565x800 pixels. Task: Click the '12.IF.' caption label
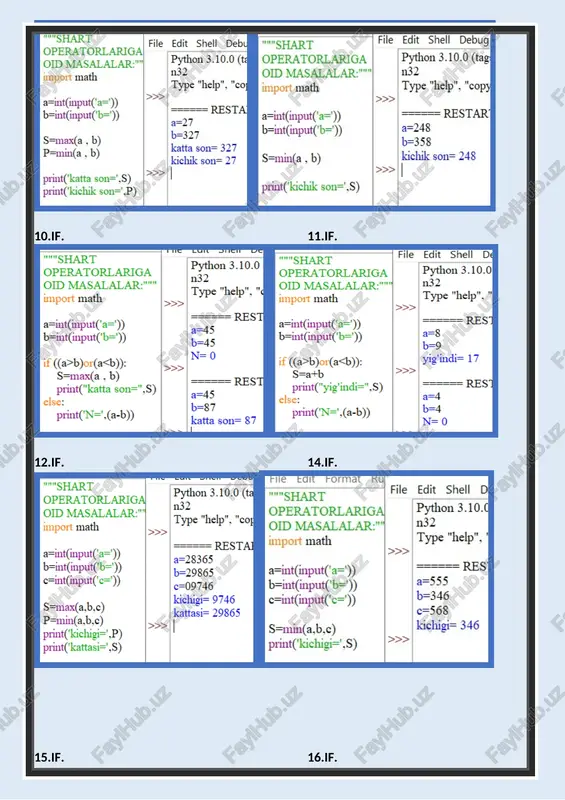[50, 463]
